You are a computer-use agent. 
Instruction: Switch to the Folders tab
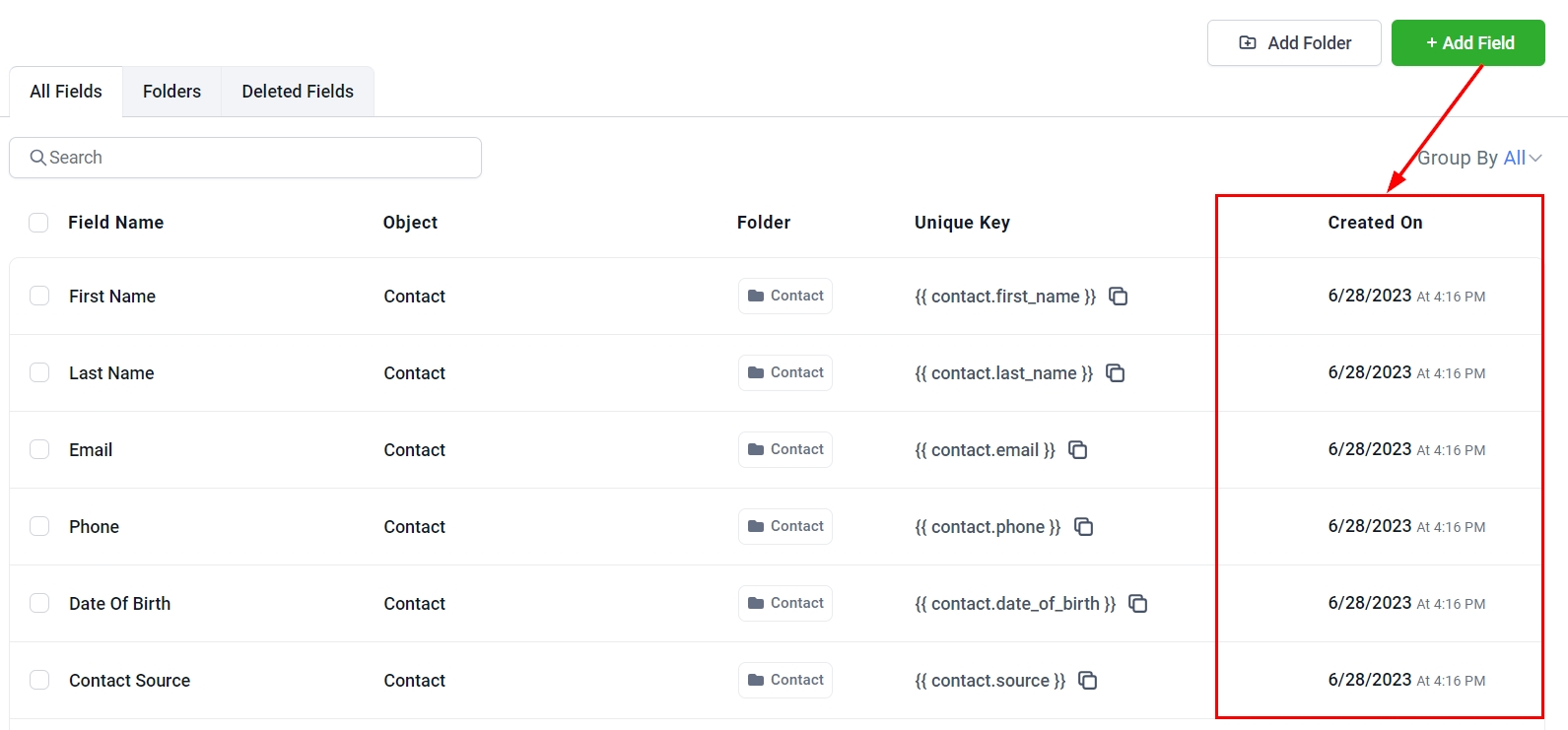(x=171, y=92)
